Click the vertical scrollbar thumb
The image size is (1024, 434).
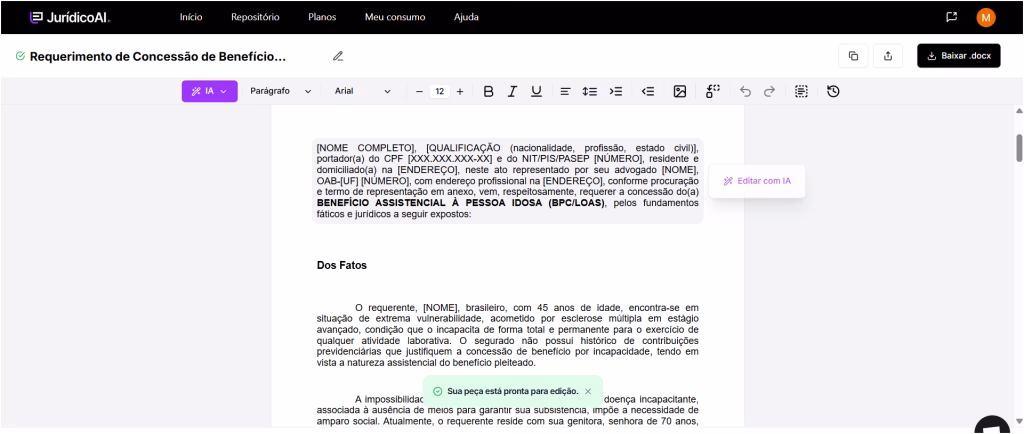pyautogui.click(x=1019, y=147)
